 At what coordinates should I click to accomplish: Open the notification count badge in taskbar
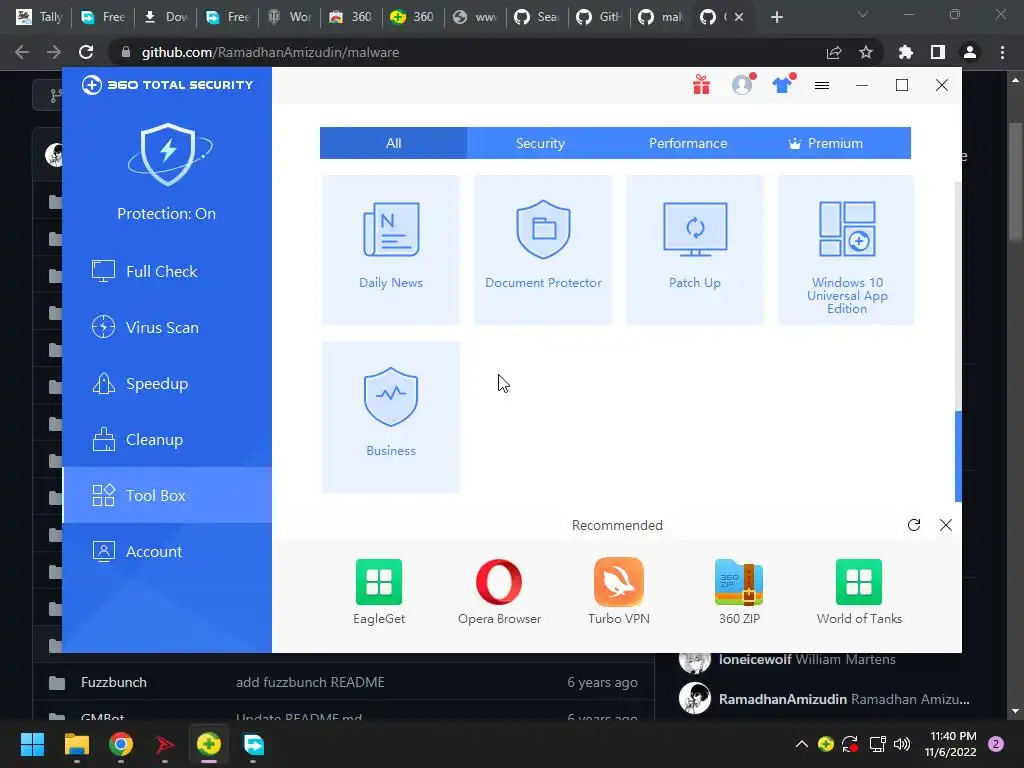pos(996,744)
